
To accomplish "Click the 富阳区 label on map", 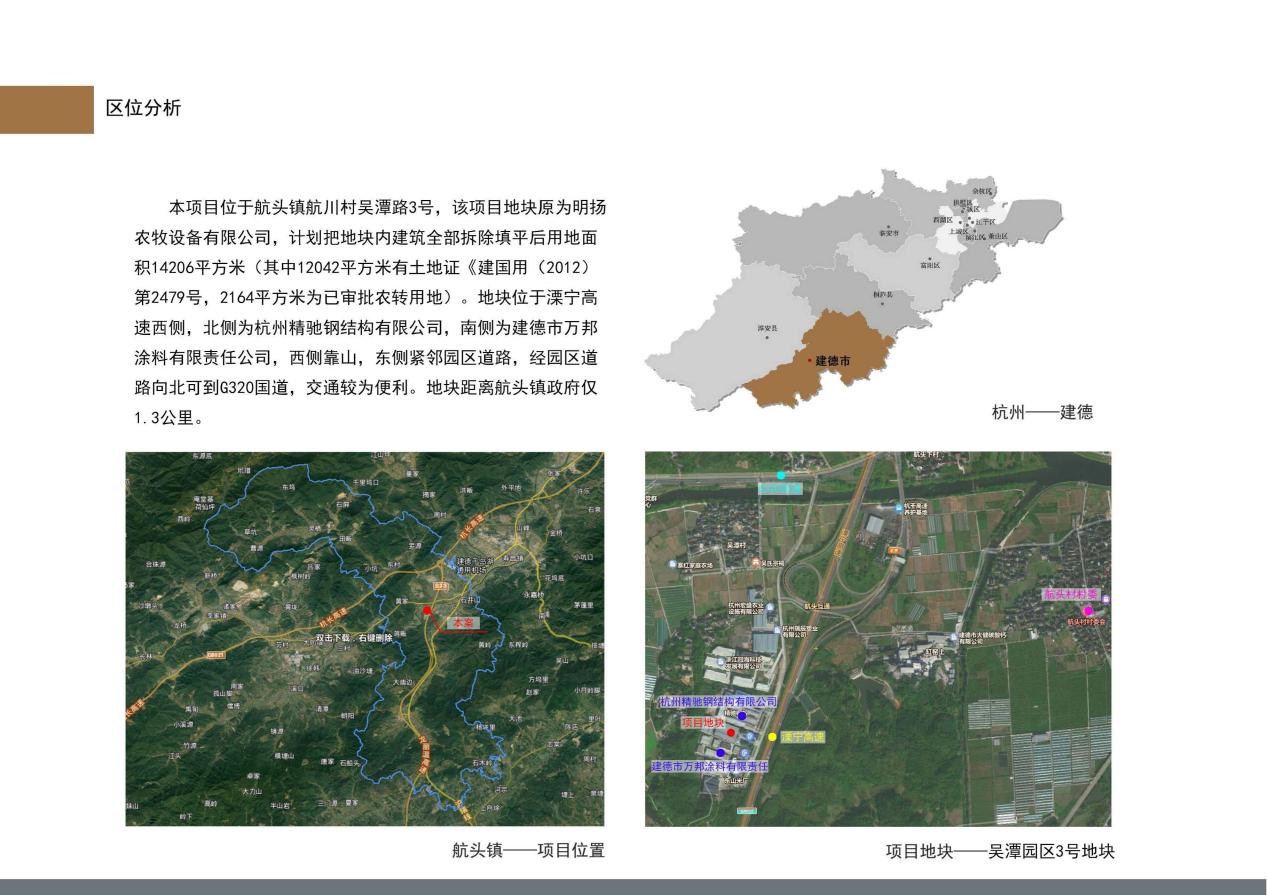I will (x=930, y=264).
